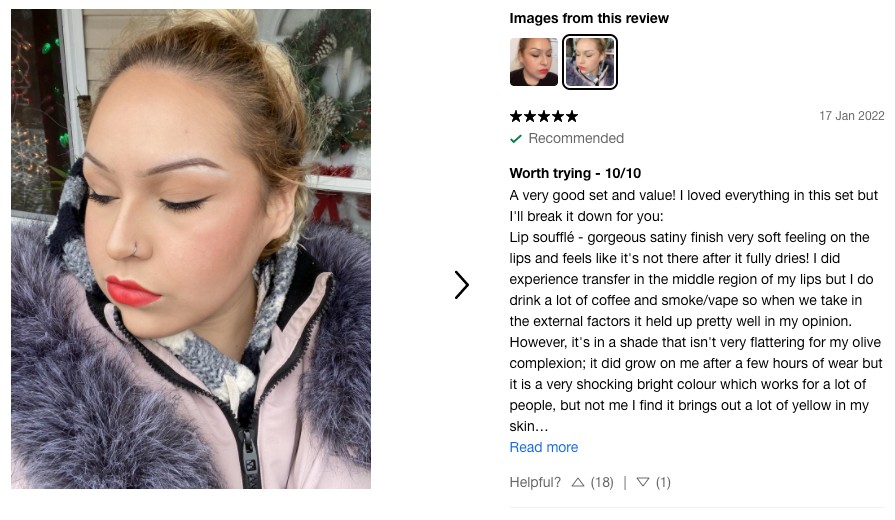This screenshot has width=895, height=520.
Task: Click the review body paragraph text
Action: (696, 311)
